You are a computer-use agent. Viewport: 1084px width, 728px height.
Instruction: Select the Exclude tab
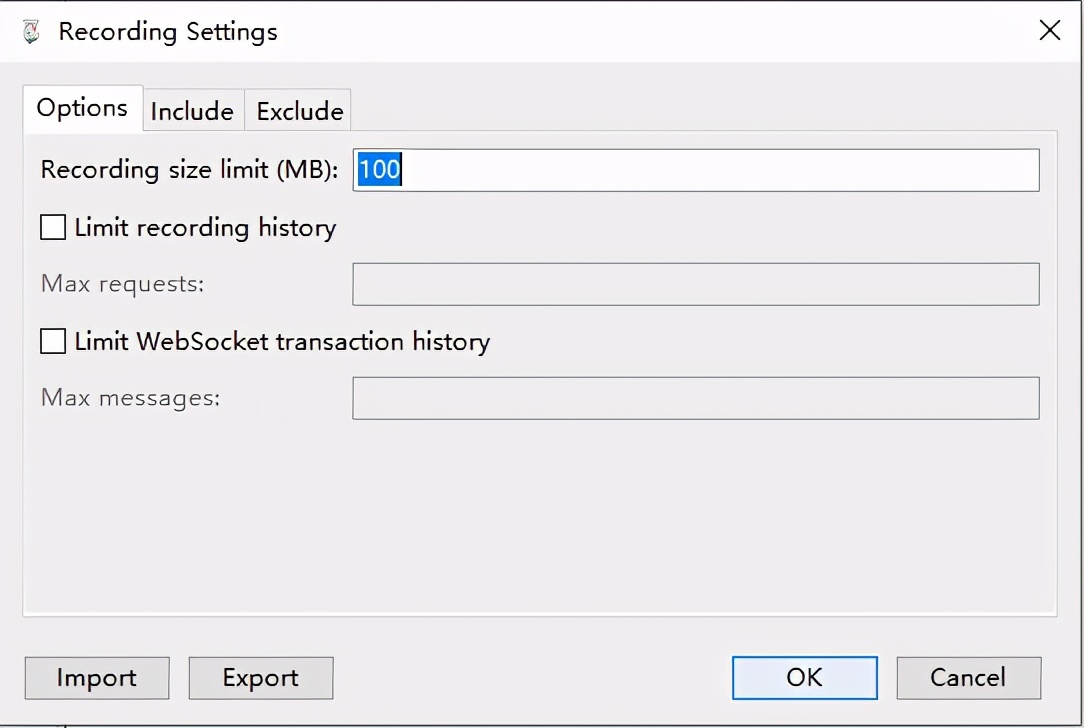pos(299,111)
